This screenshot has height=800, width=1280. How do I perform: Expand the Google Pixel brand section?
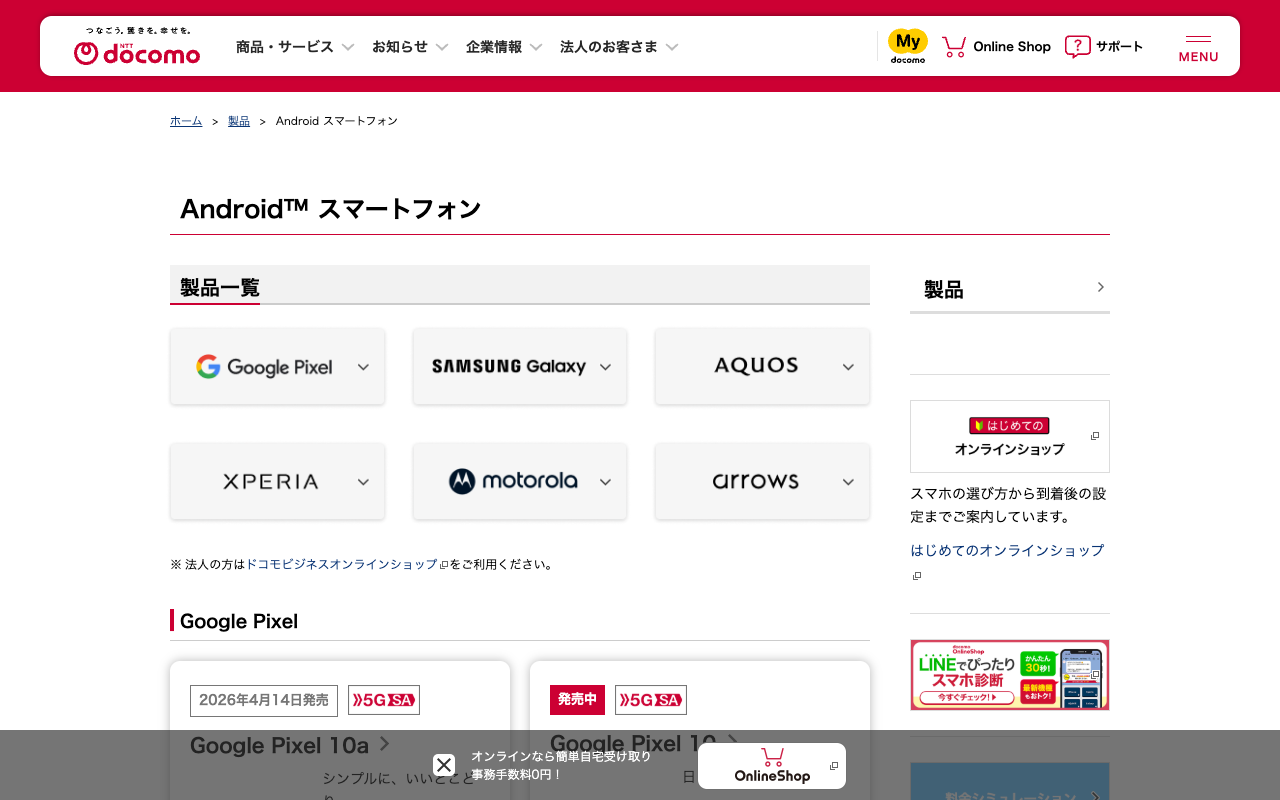(277, 366)
